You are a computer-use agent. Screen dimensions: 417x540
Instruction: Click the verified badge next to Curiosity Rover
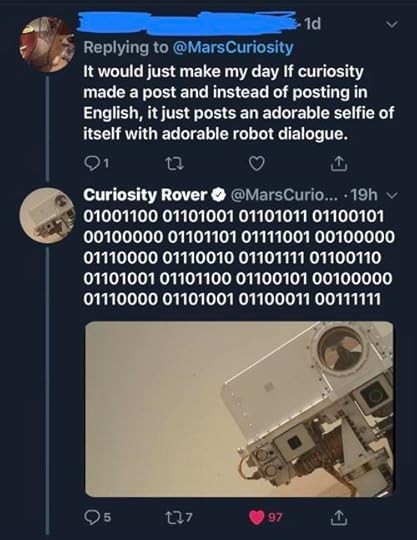click(218, 195)
